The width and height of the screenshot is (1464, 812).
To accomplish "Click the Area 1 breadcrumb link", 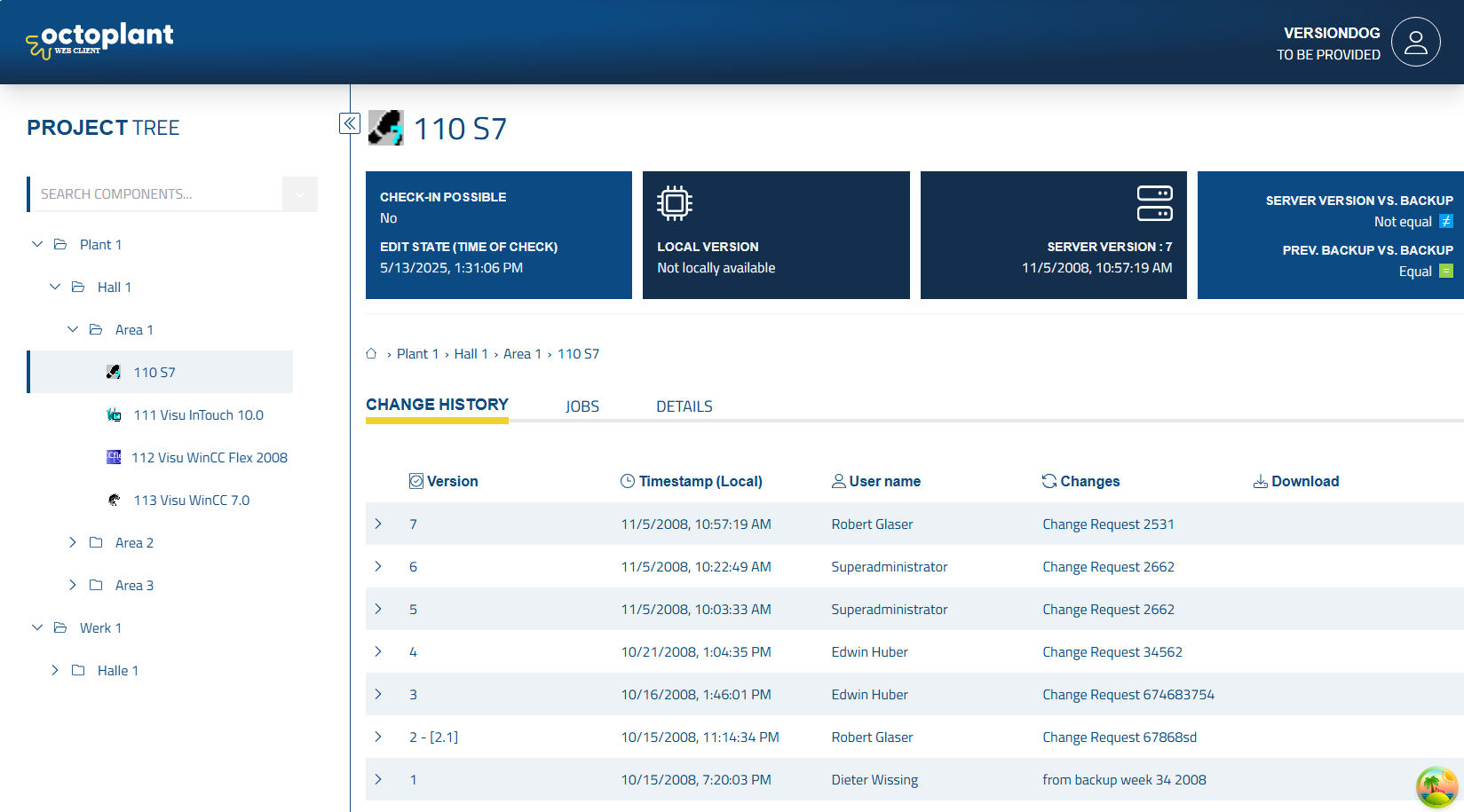I will pos(522,353).
